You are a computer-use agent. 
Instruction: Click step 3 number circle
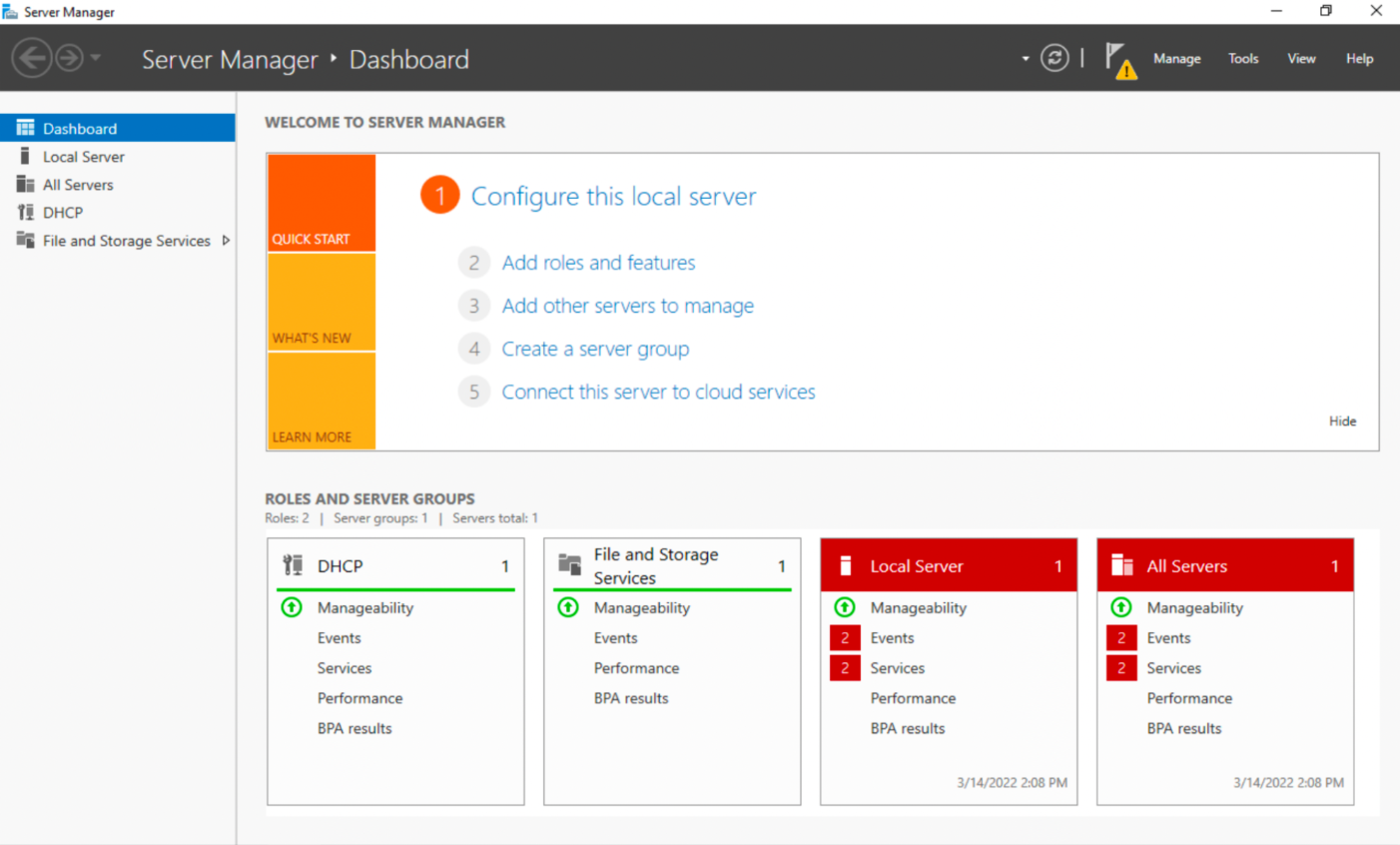click(474, 306)
